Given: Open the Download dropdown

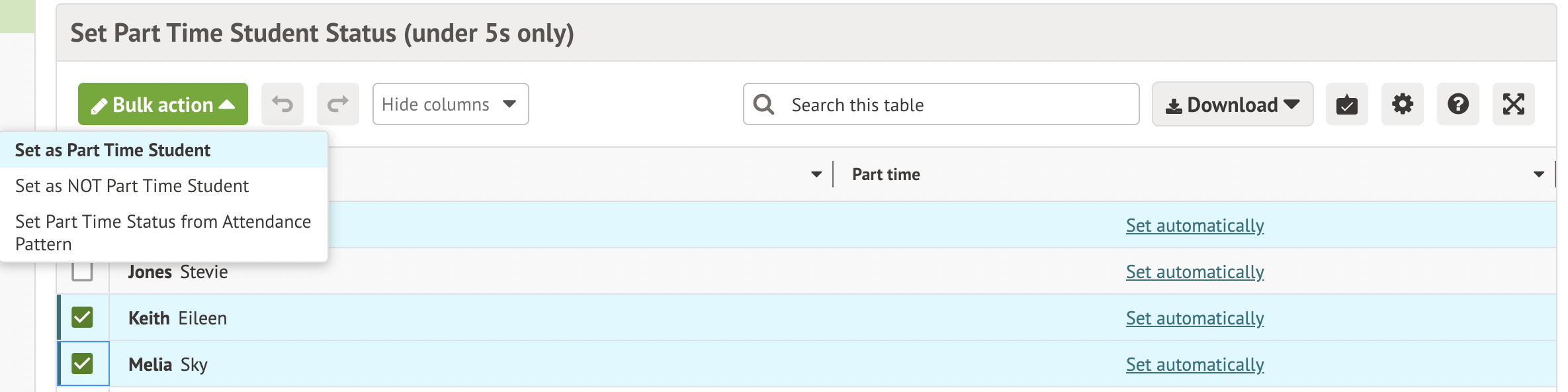Looking at the screenshot, I should [1232, 104].
